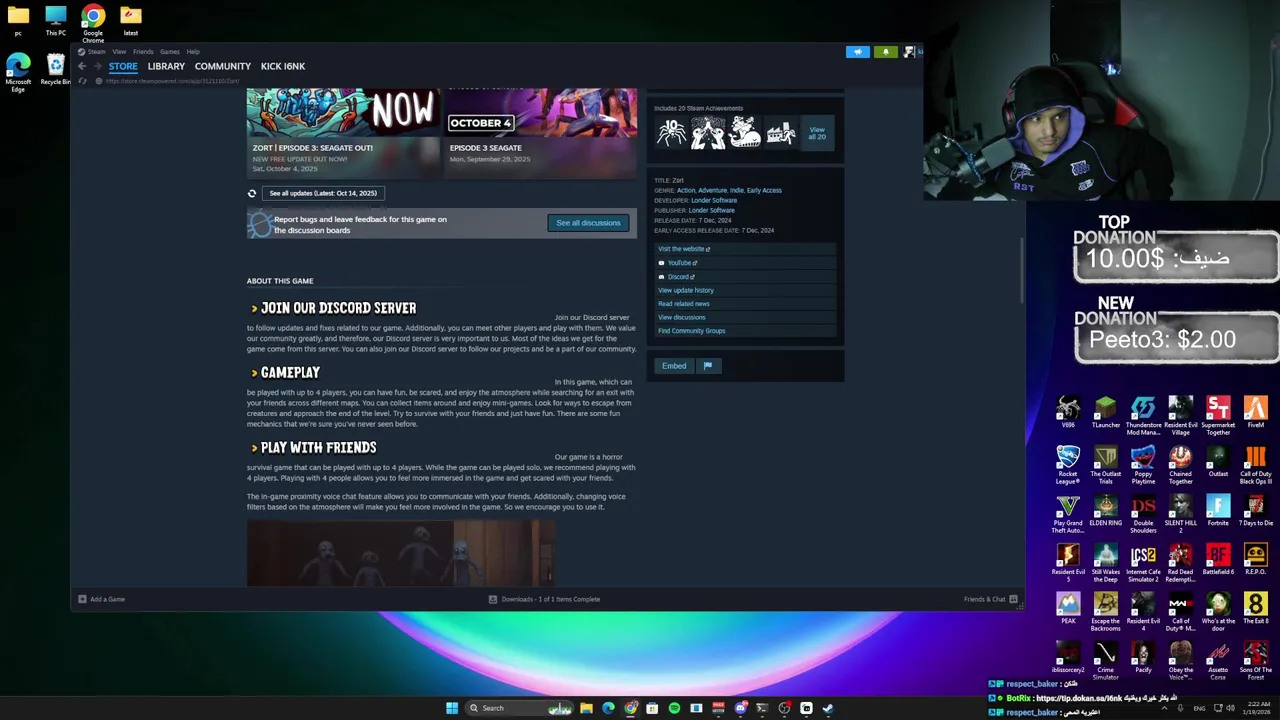Viewport: 1280px width, 720px height.
Task: Open Friends & Chat icon in Steam
Action: 1013,599
